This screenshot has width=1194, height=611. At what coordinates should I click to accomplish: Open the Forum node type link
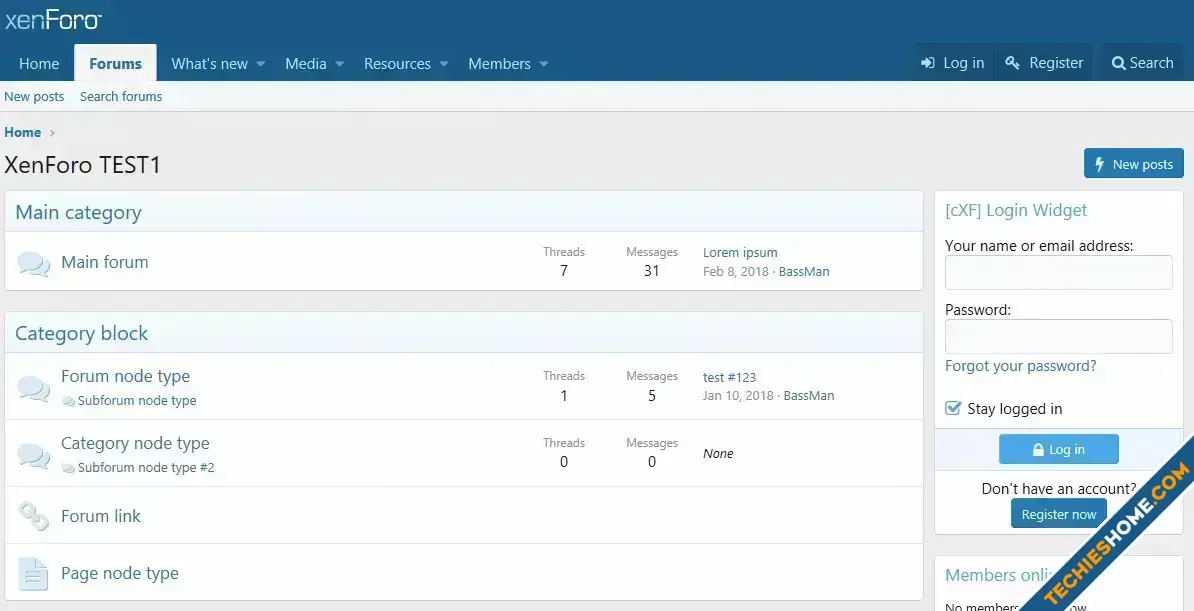tap(126, 376)
